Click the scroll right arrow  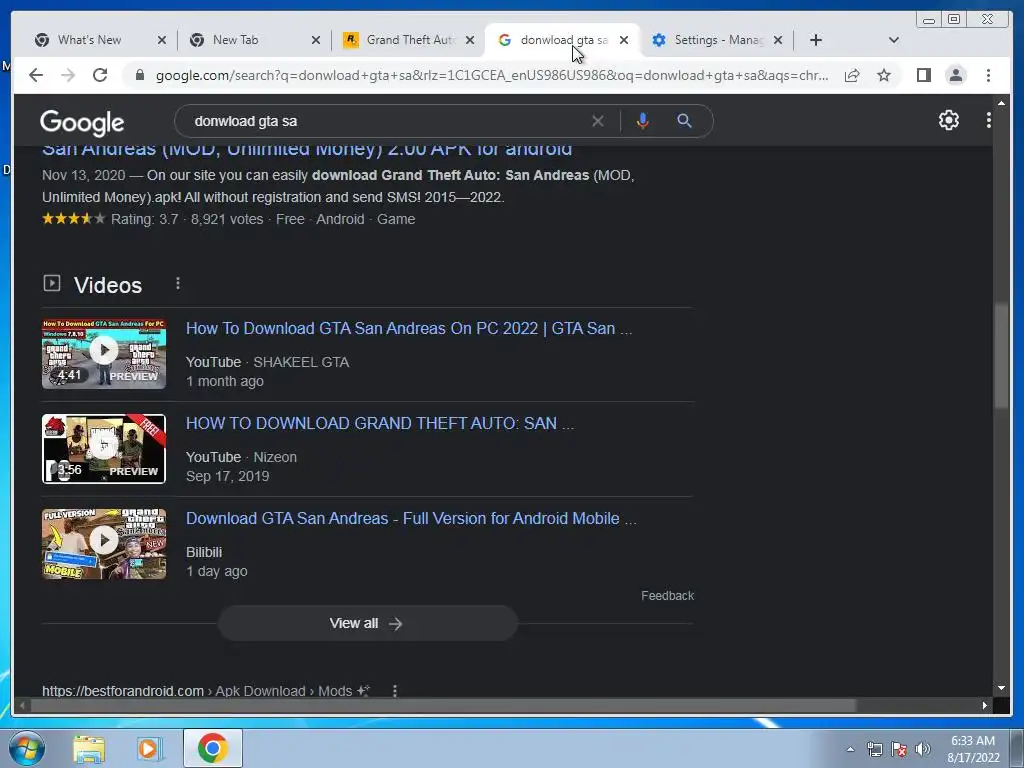coord(985,705)
